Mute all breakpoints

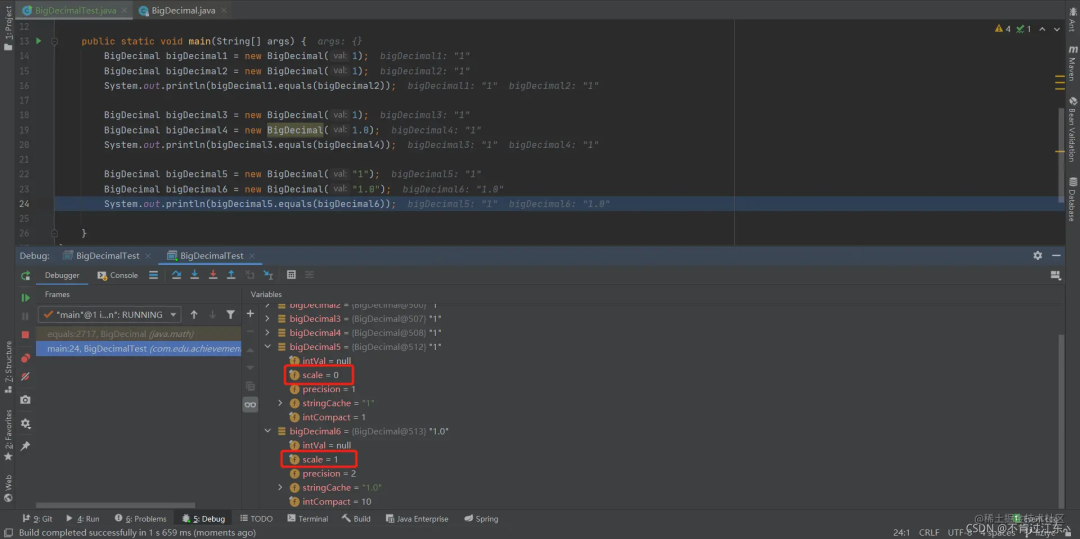tap(25, 377)
